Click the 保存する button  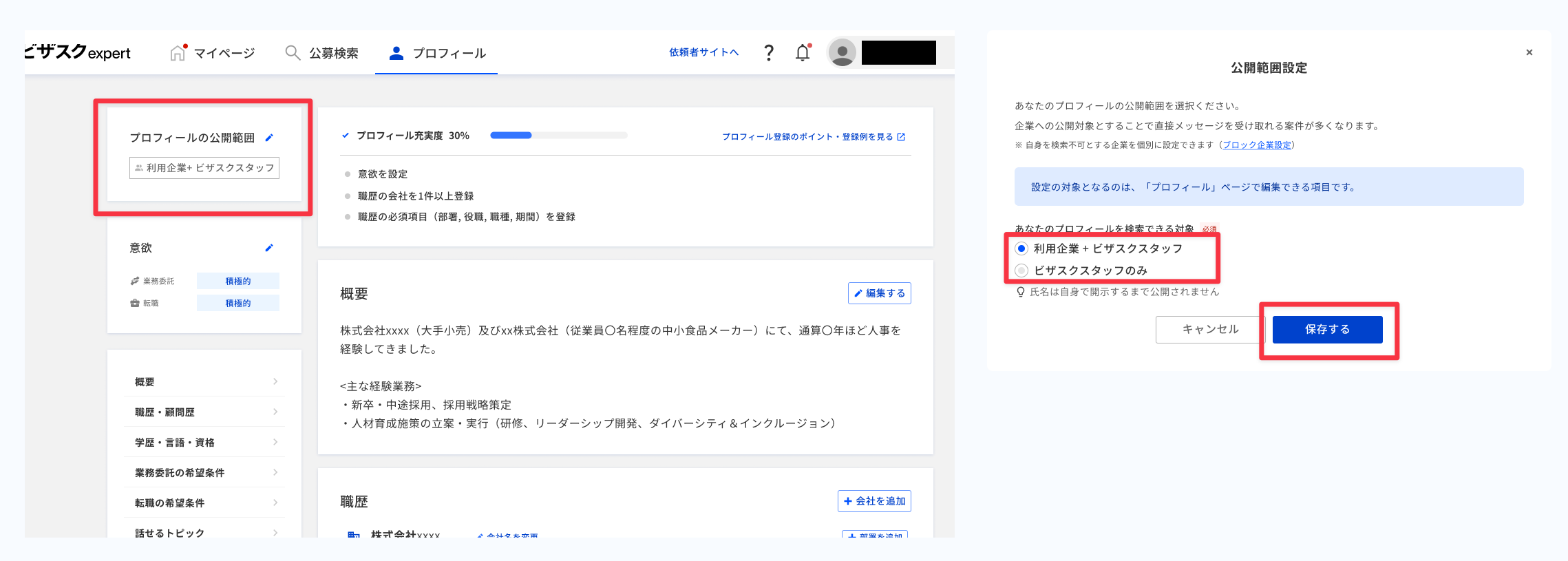(1327, 330)
